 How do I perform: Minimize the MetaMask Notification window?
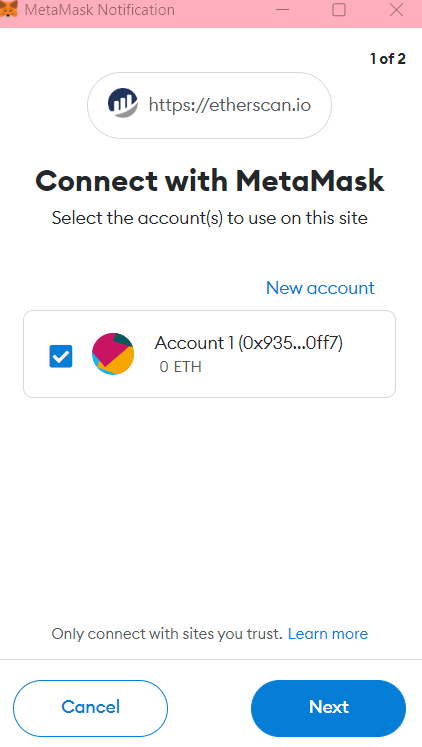[282, 10]
